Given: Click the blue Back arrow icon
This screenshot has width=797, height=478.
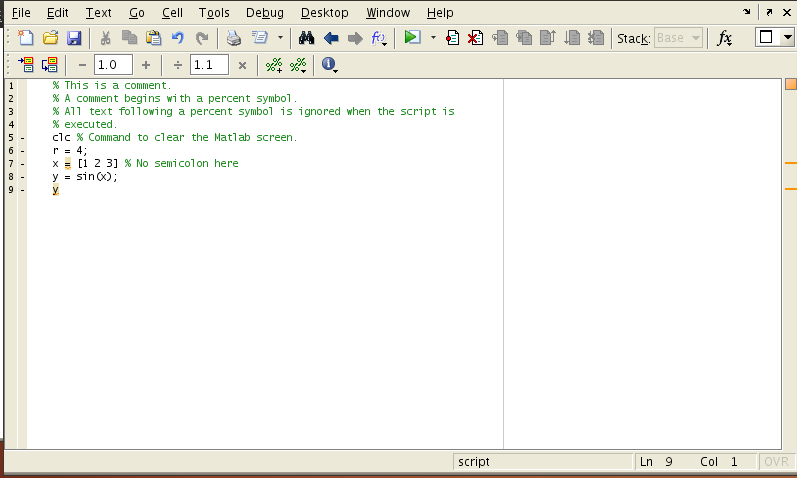Looking at the screenshot, I should tap(331, 38).
